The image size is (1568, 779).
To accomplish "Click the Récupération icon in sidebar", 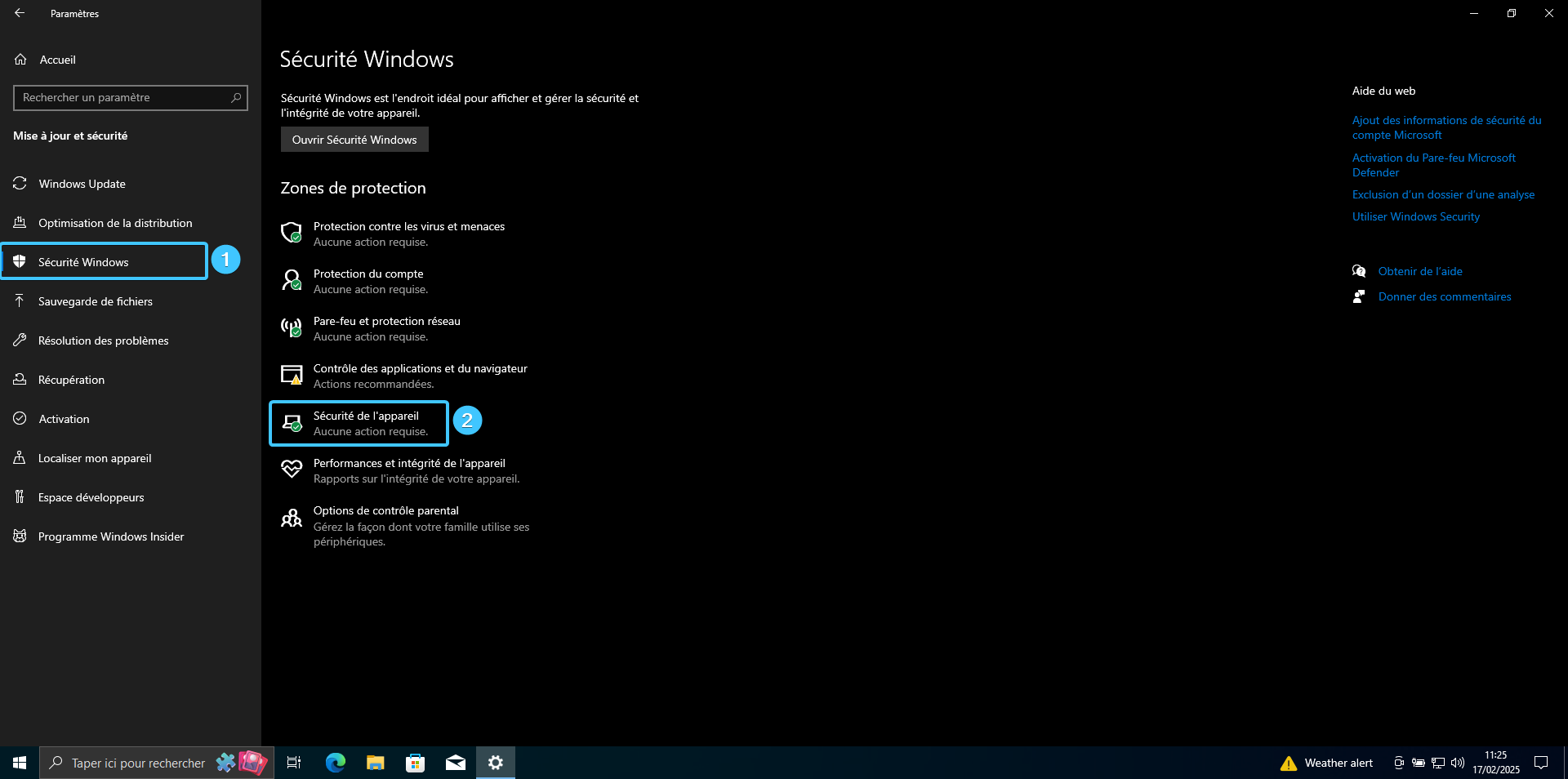I will tap(20, 380).
